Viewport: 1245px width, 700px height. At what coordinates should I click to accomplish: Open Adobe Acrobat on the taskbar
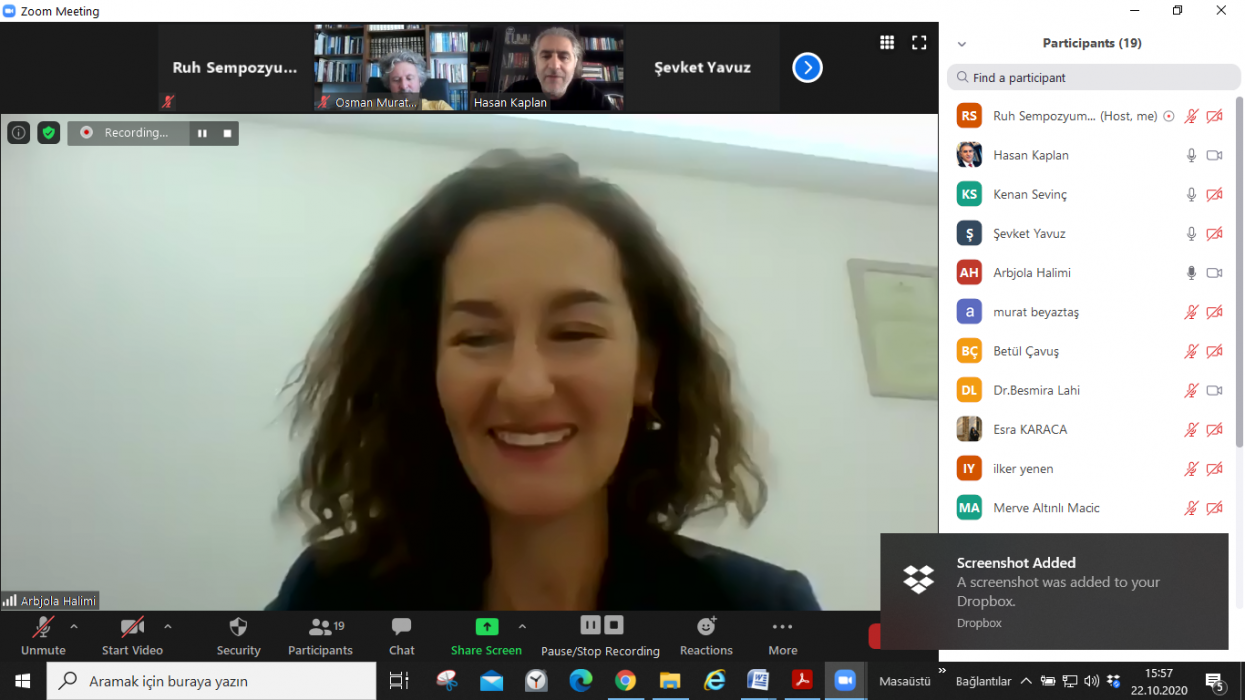coord(802,681)
